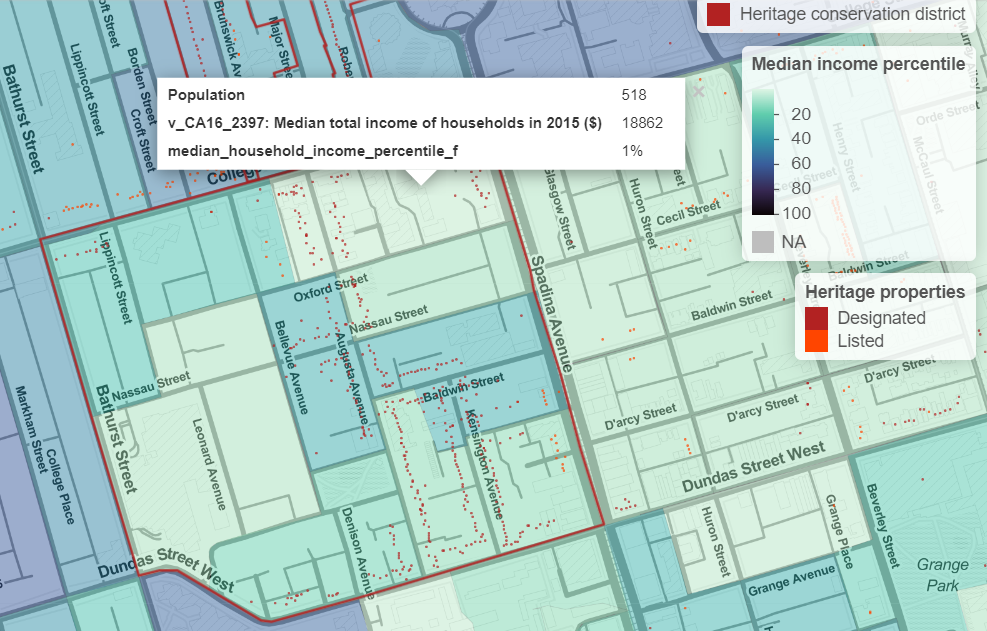Click the median income value 18862
The height and width of the screenshot is (631, 987).
[640, 123]
